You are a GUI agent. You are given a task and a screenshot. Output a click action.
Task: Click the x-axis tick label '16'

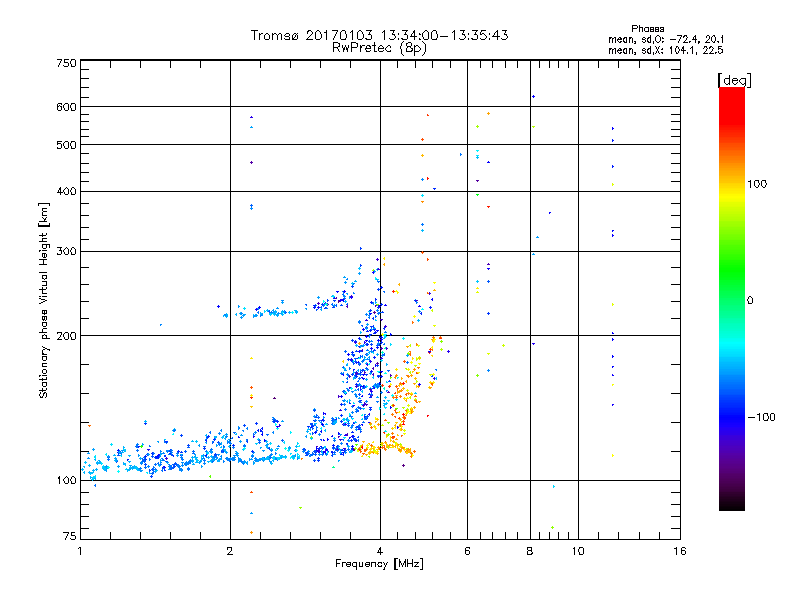coord(680,551)
